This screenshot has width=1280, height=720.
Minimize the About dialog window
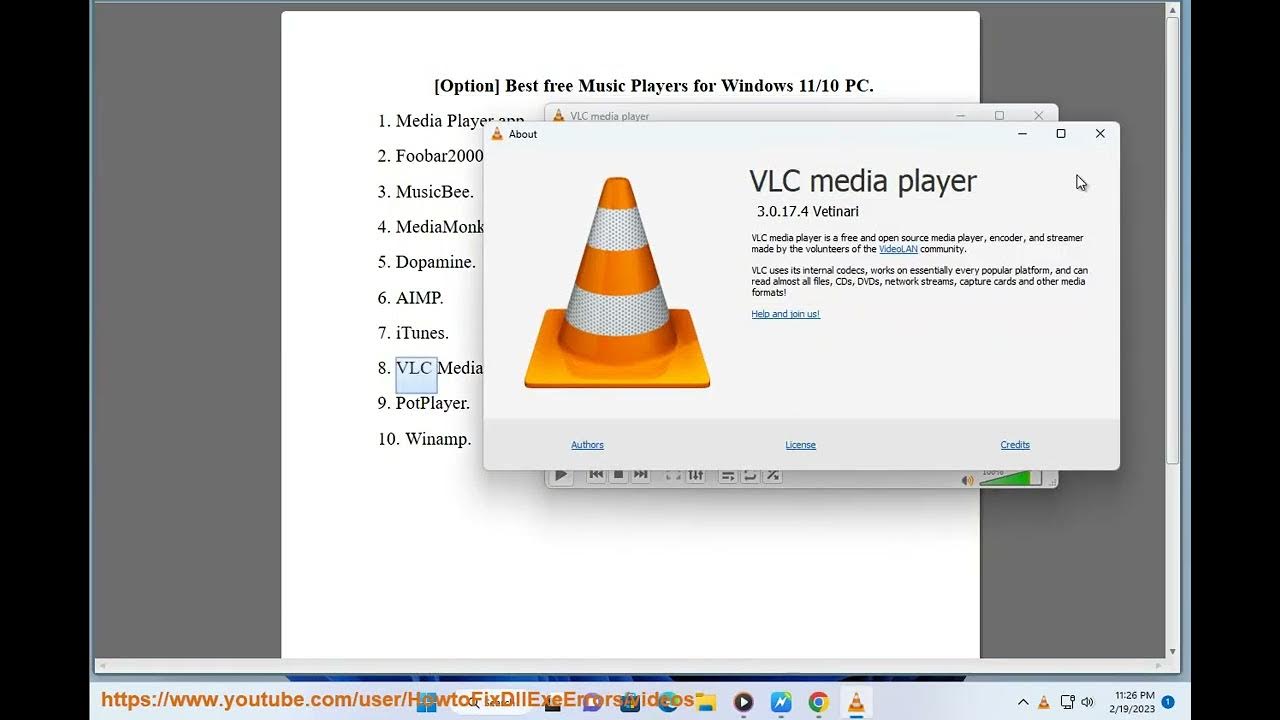tap(1022, 134)
